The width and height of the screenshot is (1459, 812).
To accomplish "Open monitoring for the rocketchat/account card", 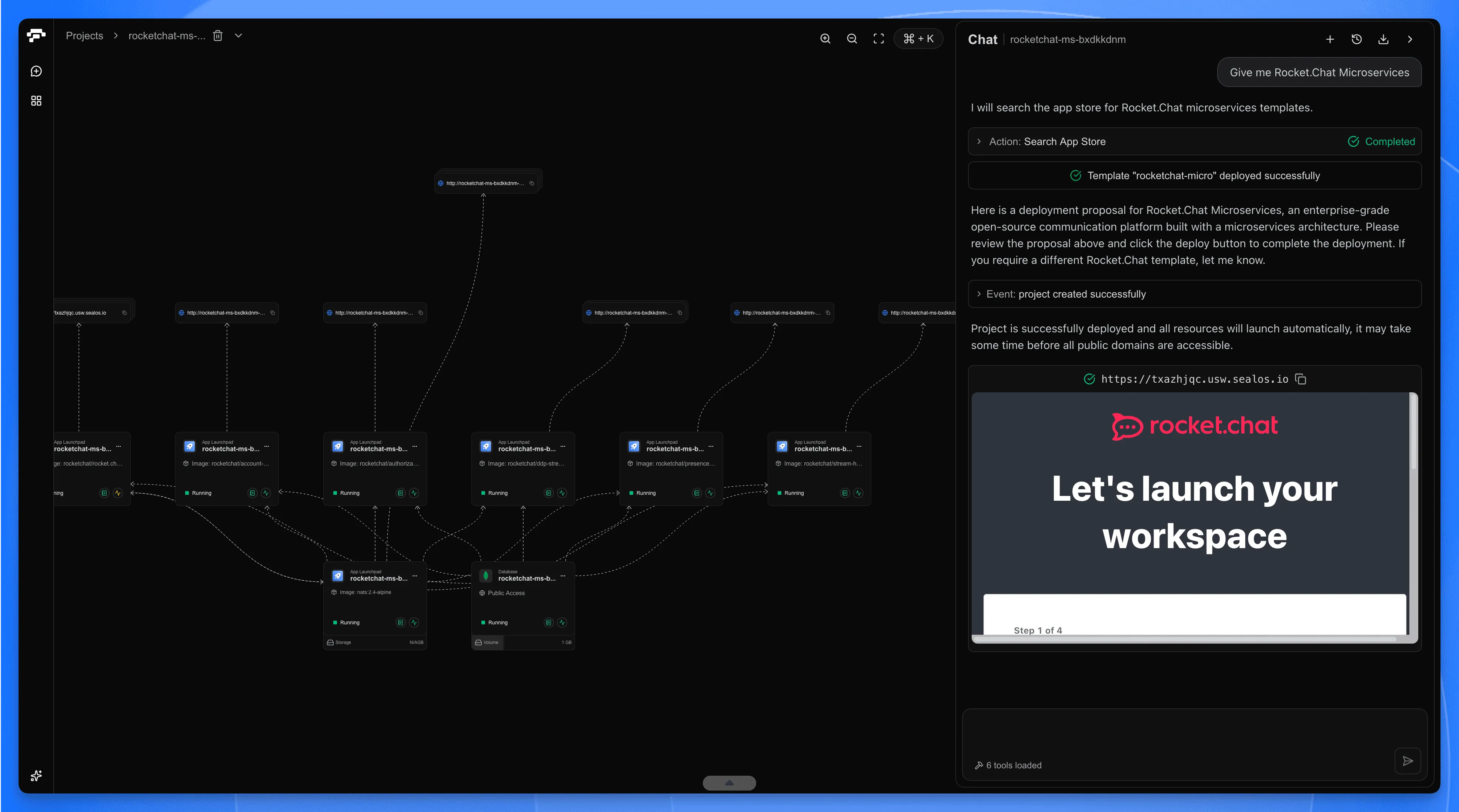I will [266, 493].
